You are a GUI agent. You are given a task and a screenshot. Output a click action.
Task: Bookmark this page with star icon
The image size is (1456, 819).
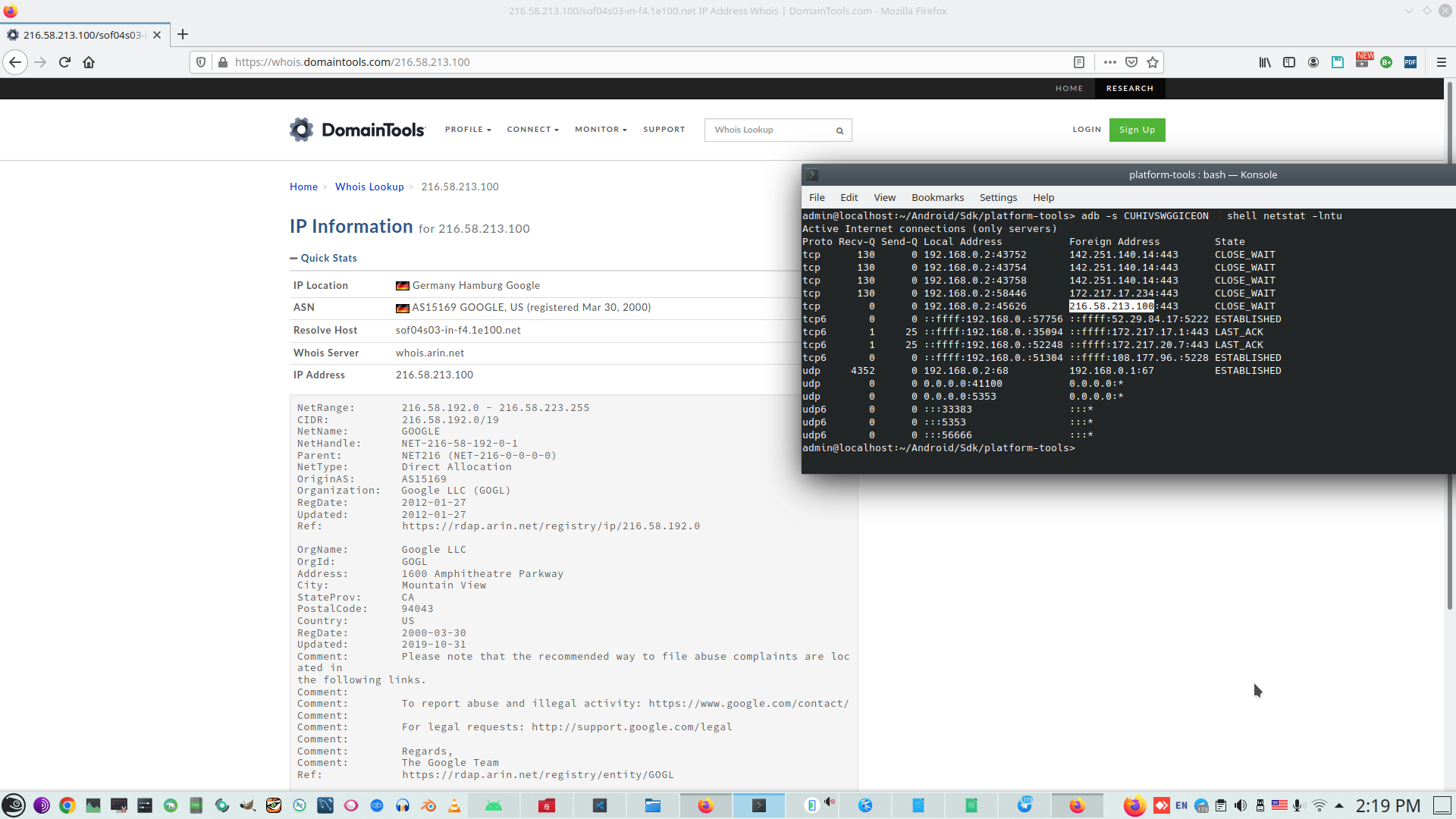(1153, 62)
